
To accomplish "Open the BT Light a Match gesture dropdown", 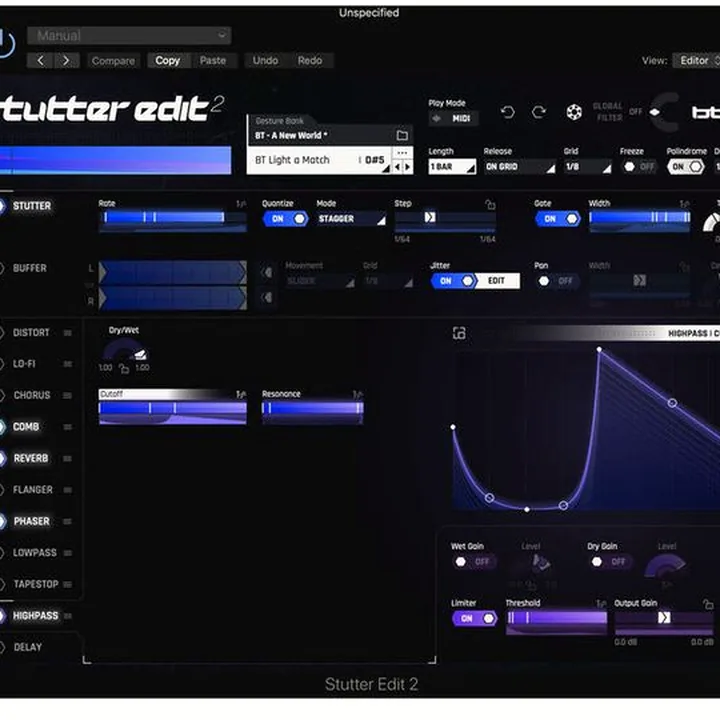I will coord(320,160).
